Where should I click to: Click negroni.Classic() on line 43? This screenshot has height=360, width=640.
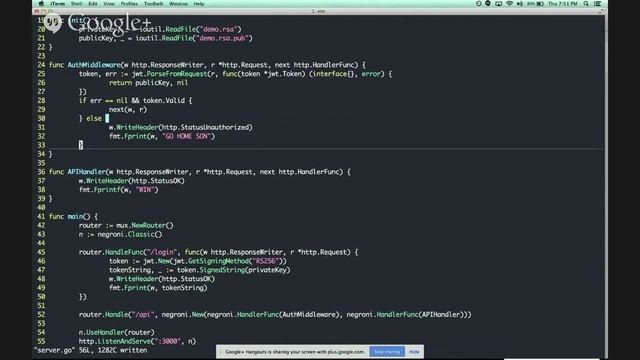tap(130, 235)
